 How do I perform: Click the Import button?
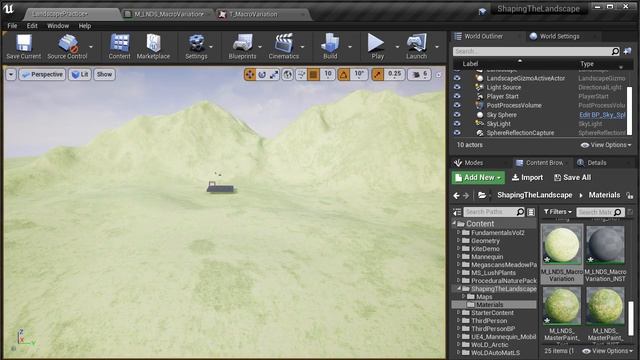[527, 178]
